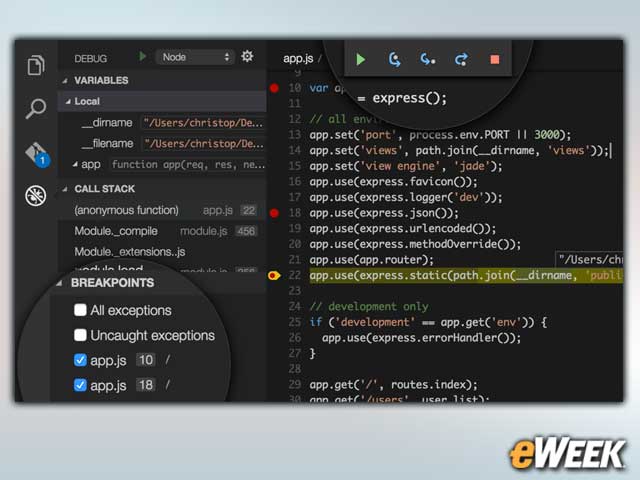The image size is (640, 480).
Task: Open the Node configuration dropdown
Action: [x=195, y=57]
